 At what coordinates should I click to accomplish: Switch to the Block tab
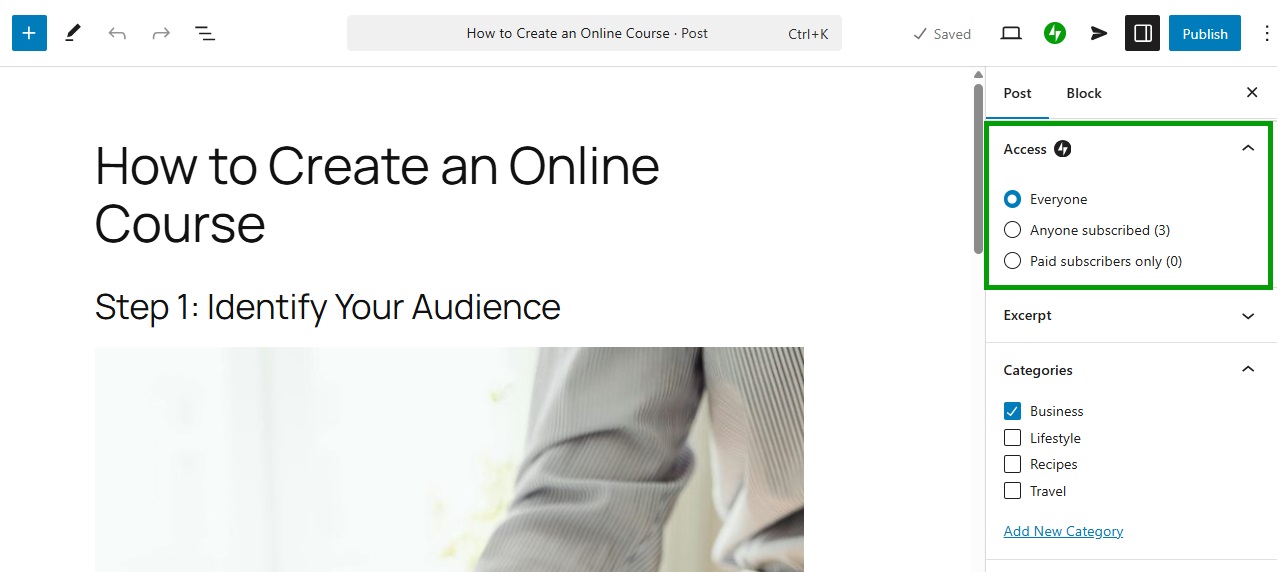[x=1083, y=93]
